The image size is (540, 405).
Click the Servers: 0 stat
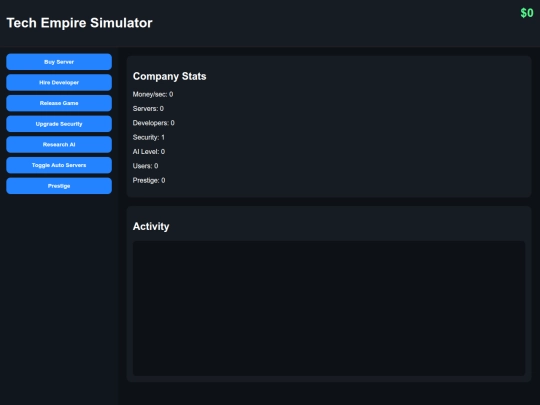tap(148, 109)
